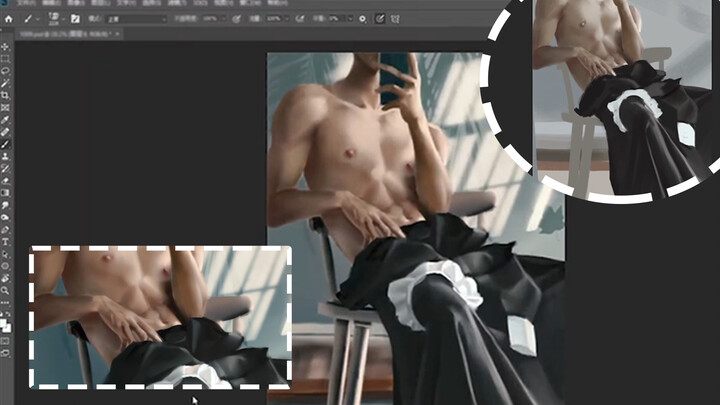Select the Move tool
720x405 pixels.
tap(5, 47)
